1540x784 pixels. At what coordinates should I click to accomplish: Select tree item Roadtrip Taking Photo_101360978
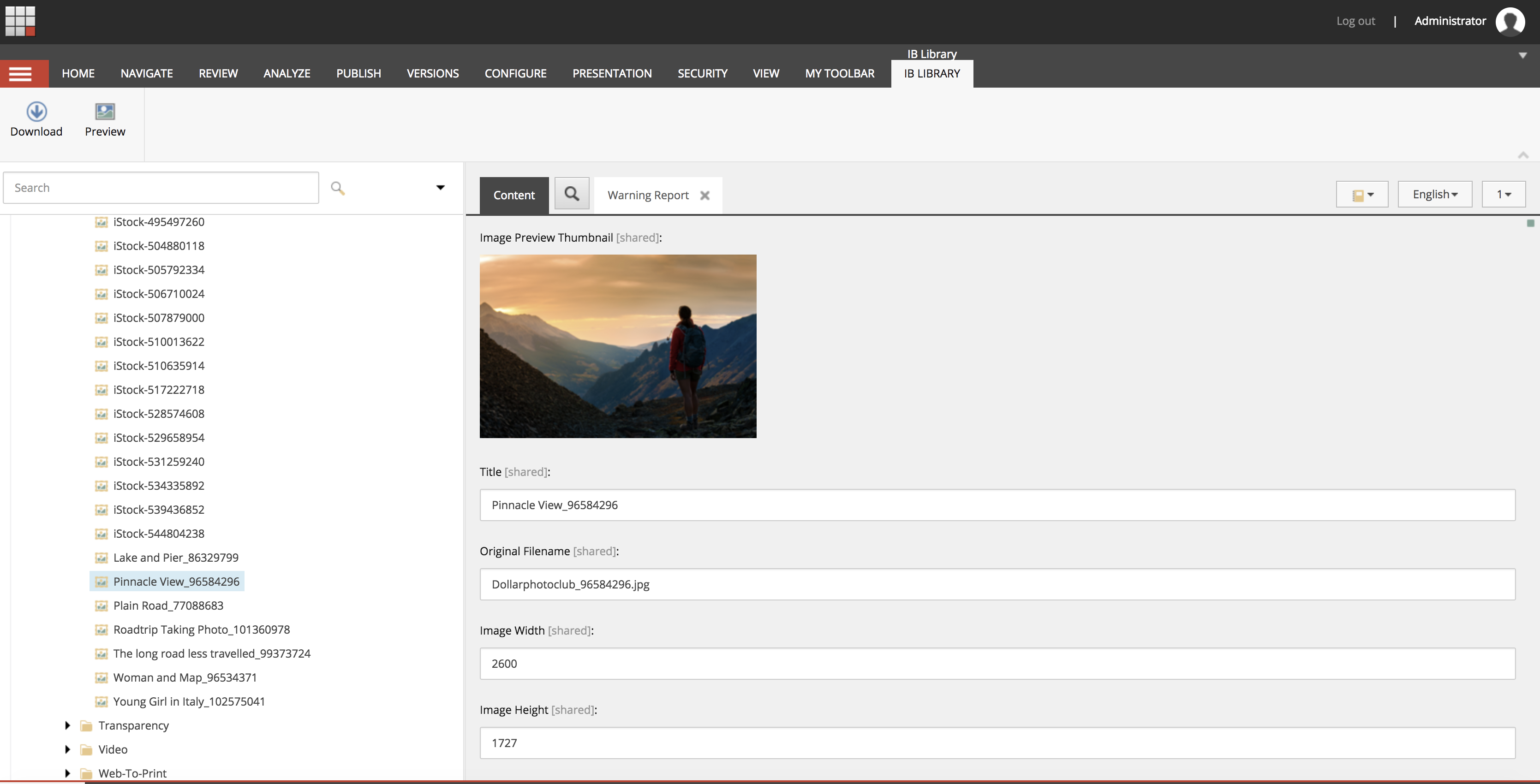tap(202, 630)
